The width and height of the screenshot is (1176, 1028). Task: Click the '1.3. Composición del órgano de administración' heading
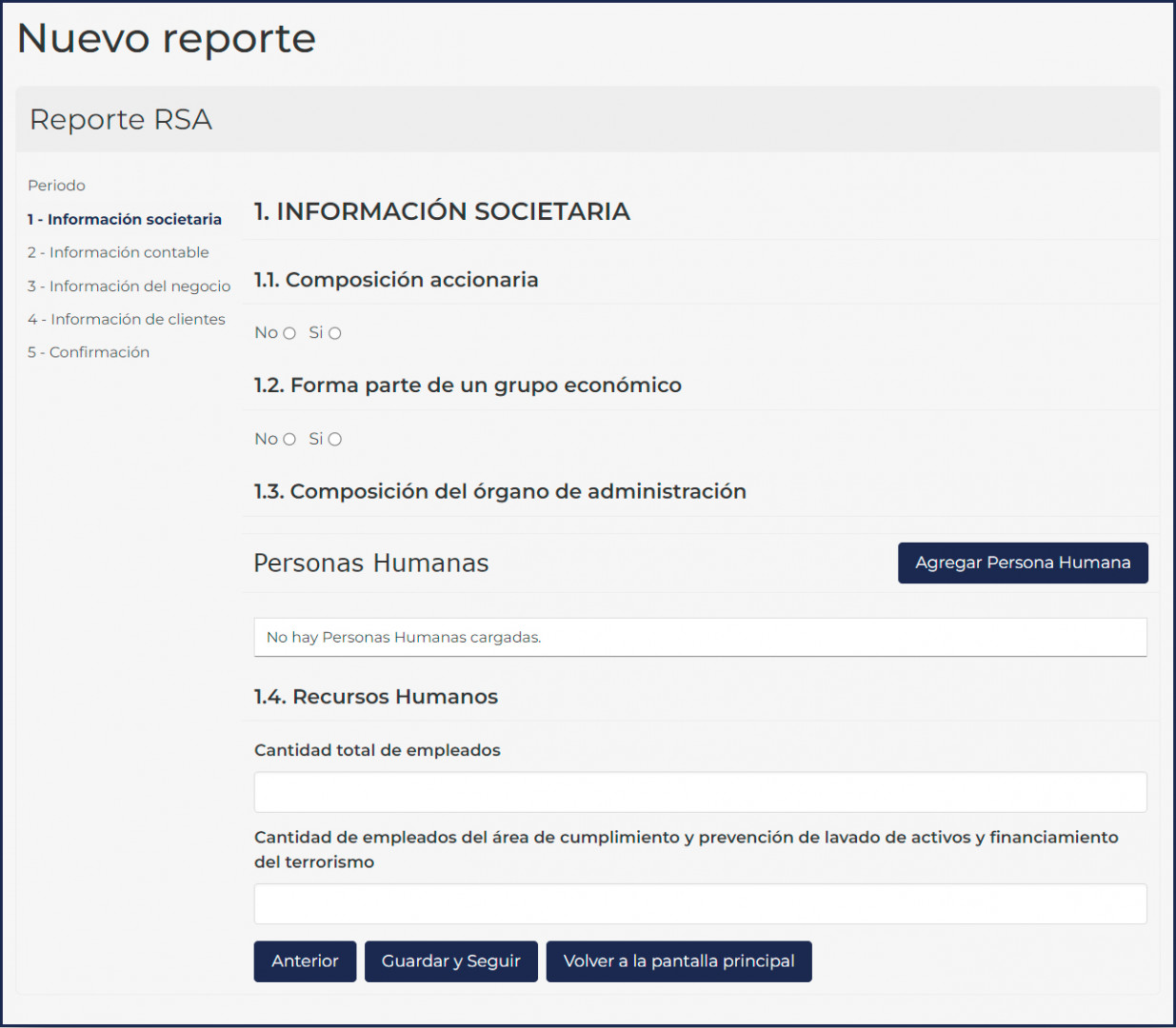(x=500, y=491)
